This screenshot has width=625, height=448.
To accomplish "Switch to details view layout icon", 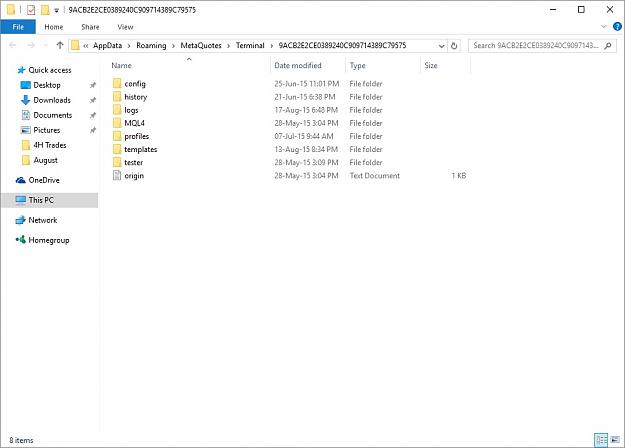I will point(601,440).
